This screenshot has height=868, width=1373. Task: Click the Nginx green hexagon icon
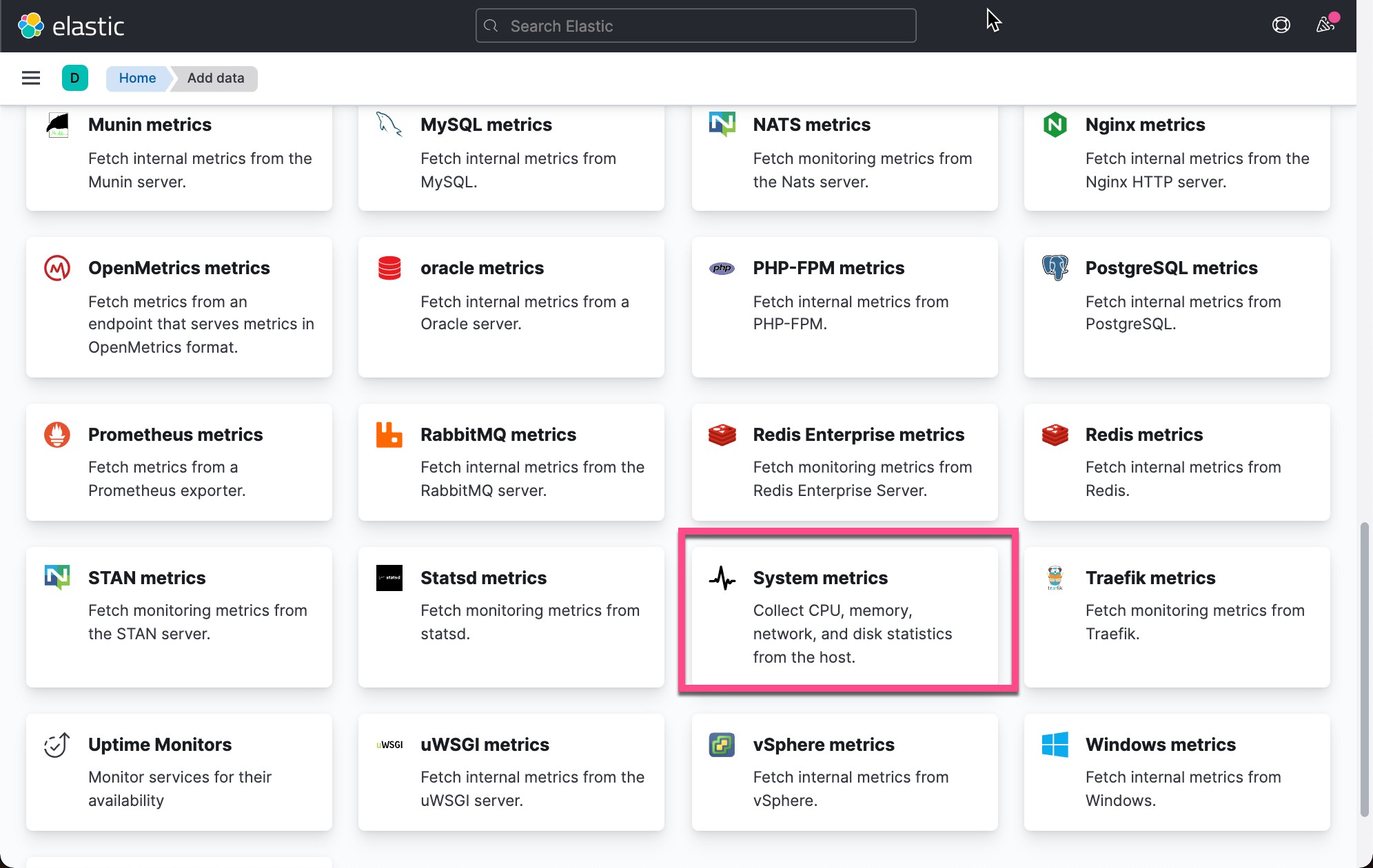click(x=1055, y=125)
